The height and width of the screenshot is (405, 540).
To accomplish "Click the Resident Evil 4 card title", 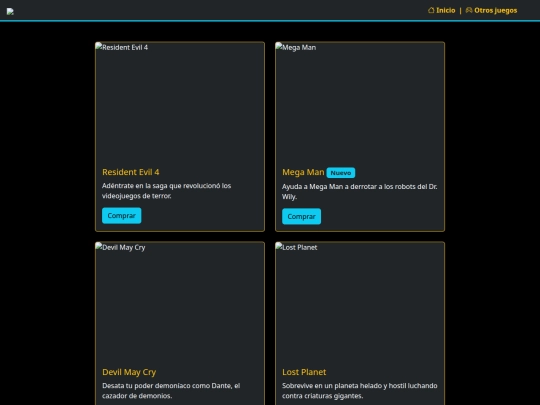I will 131,172.
